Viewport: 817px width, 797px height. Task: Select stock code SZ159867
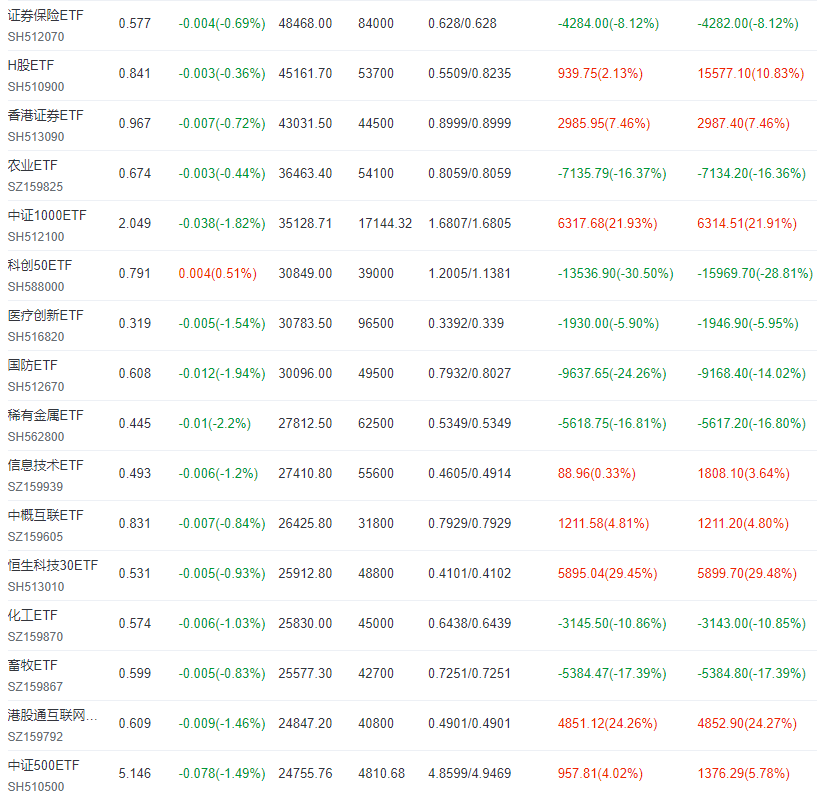coord(35,687)
